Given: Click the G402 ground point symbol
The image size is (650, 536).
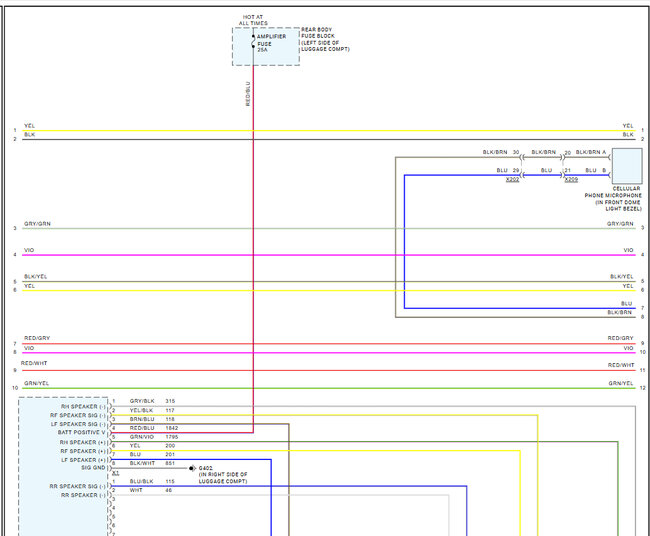Looking at the screenshot, I should point(192,468).
